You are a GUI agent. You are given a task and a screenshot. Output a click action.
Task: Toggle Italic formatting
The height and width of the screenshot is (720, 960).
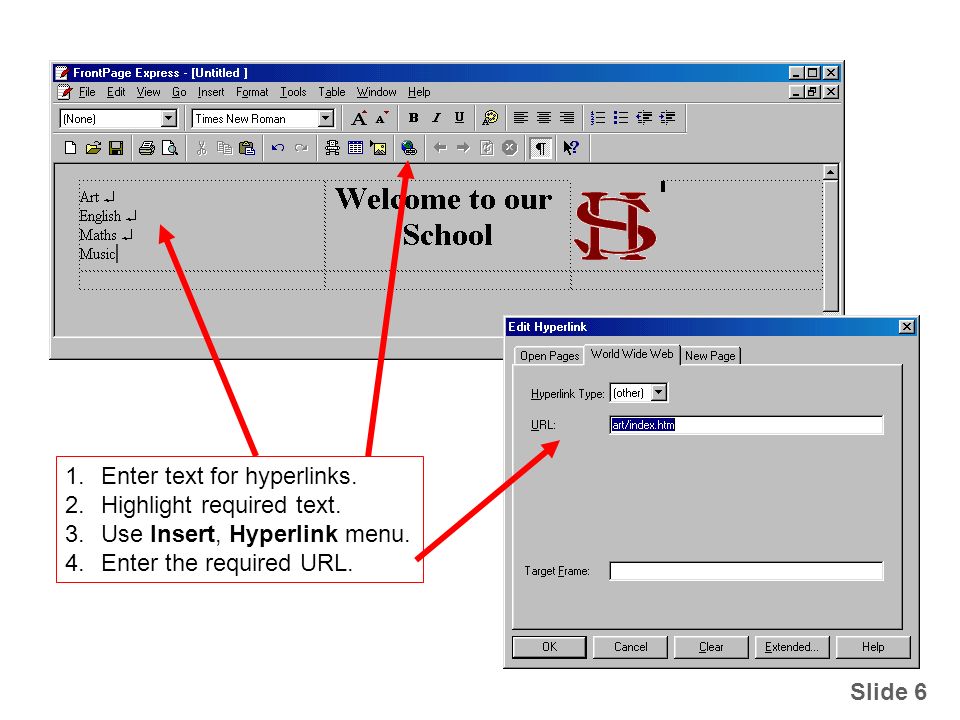click(437, 118)
